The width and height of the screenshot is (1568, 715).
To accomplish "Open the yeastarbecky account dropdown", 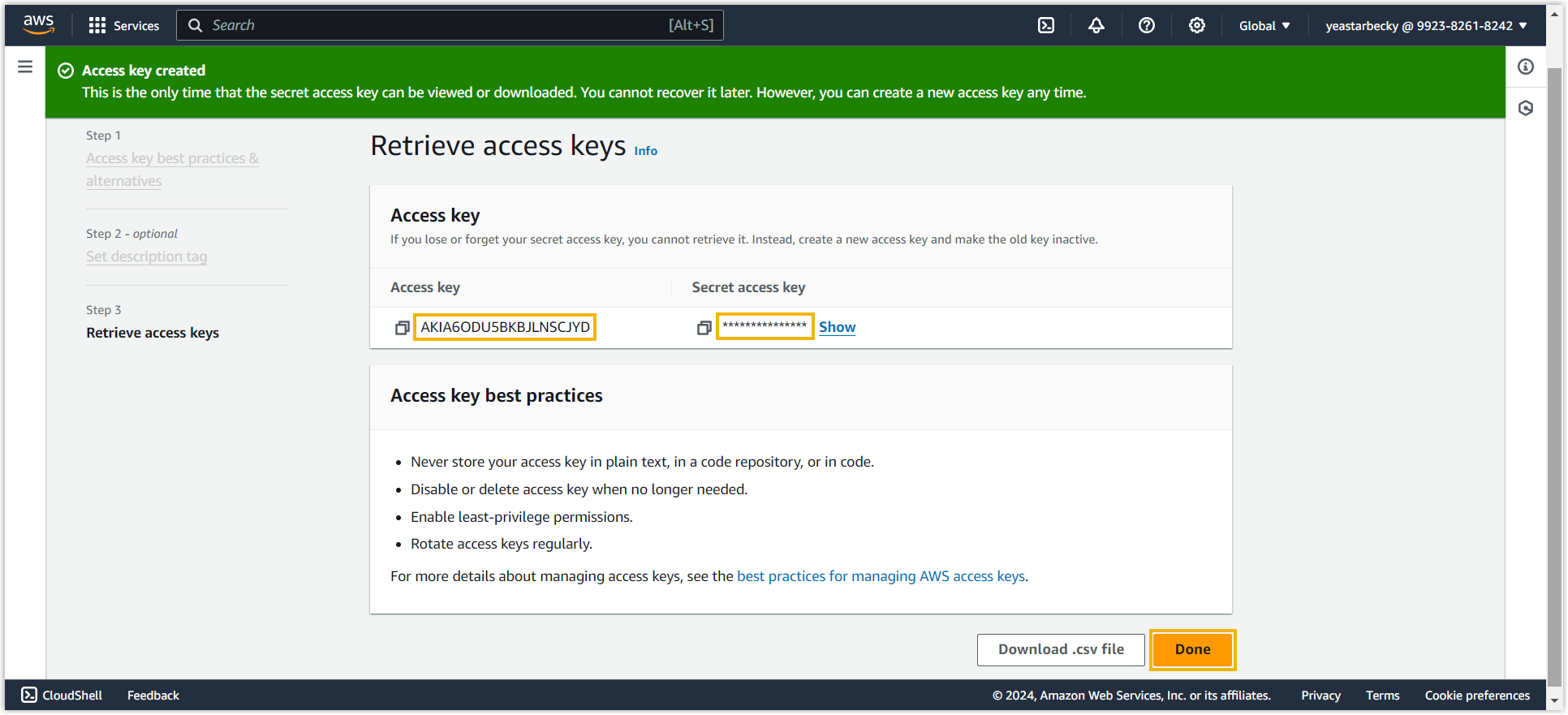I will click(1426, 25).
